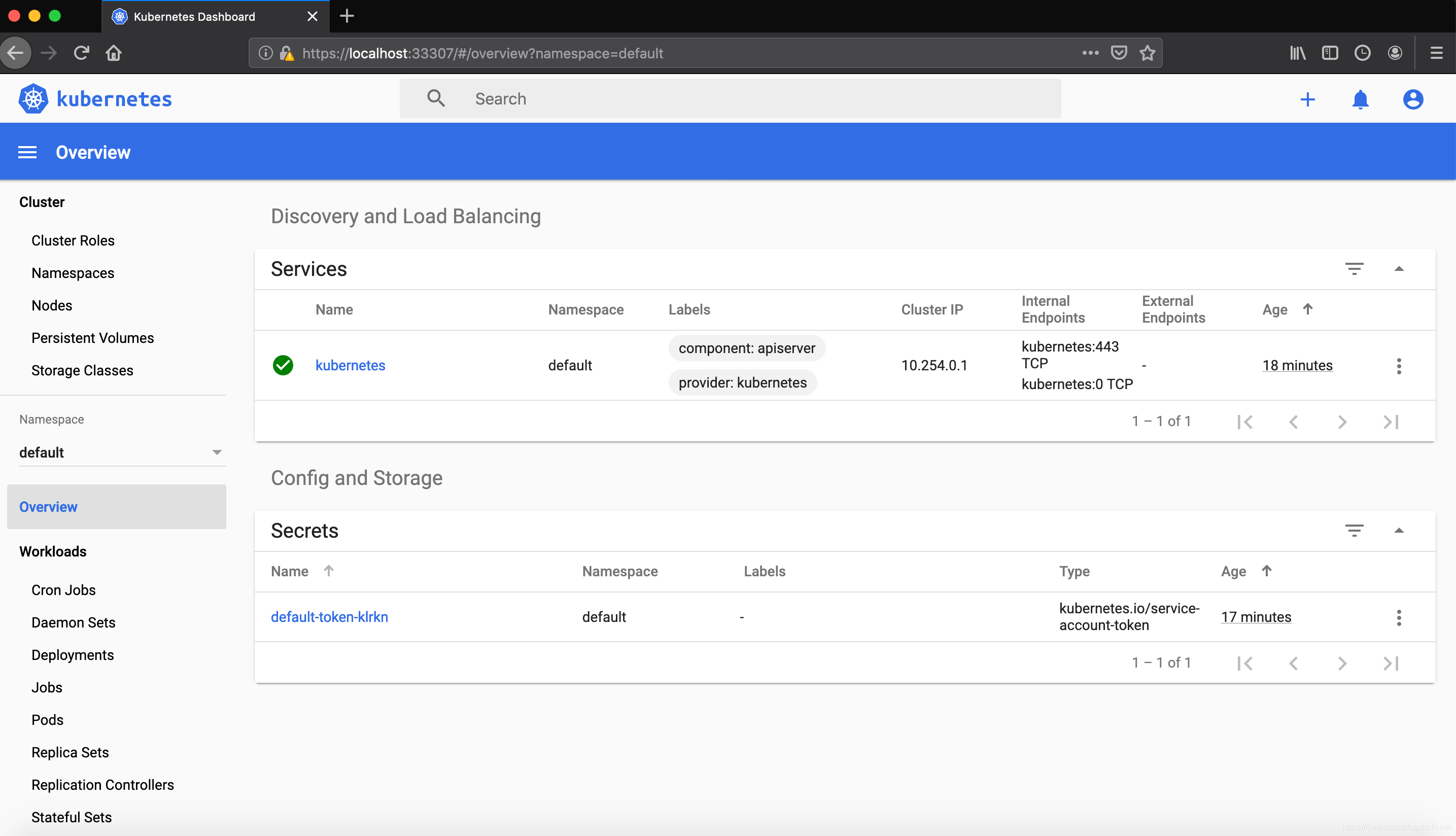This screenshot has width=1456, height=836.
Task: Open Cluster Roles in sidebar
Action: tap(73, 240)
